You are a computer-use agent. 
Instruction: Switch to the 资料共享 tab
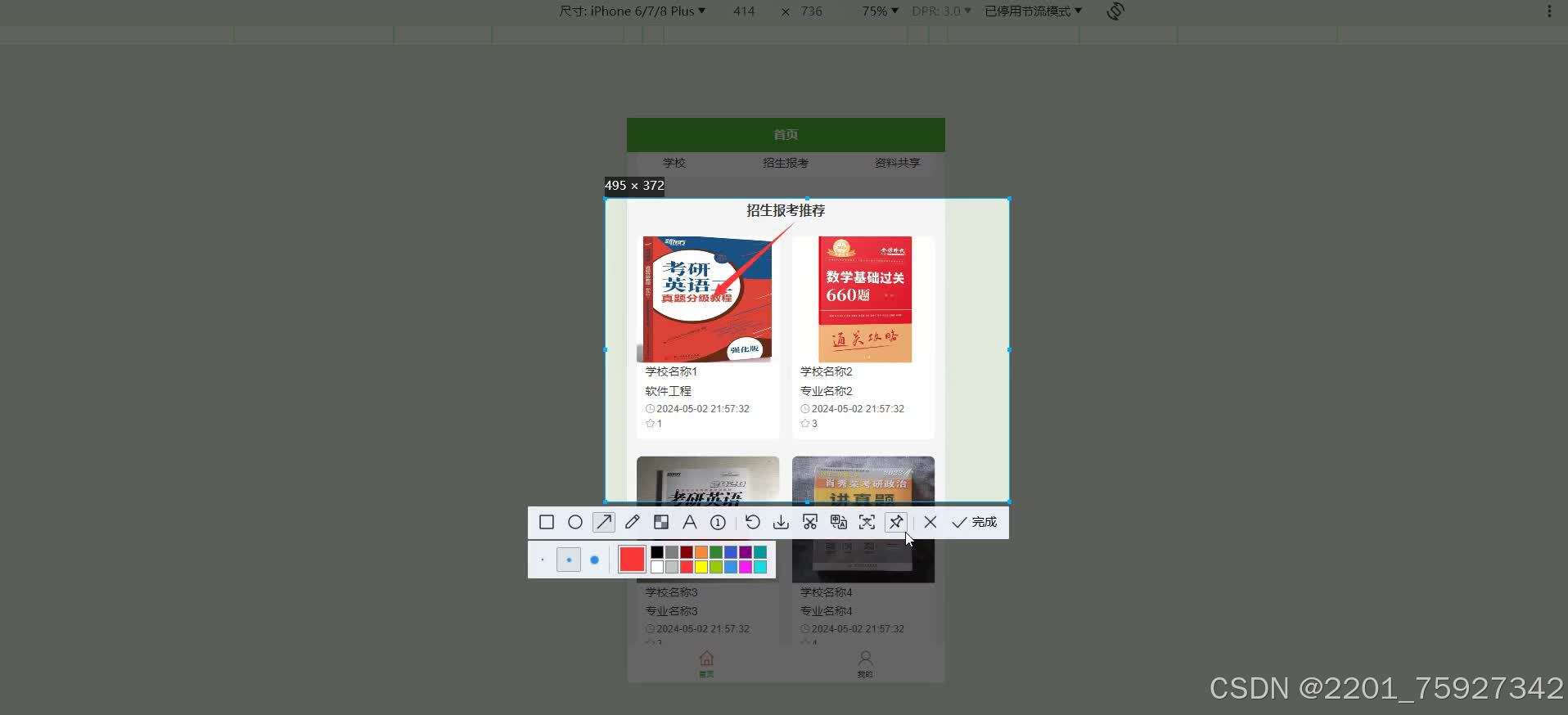pos(897,163)
